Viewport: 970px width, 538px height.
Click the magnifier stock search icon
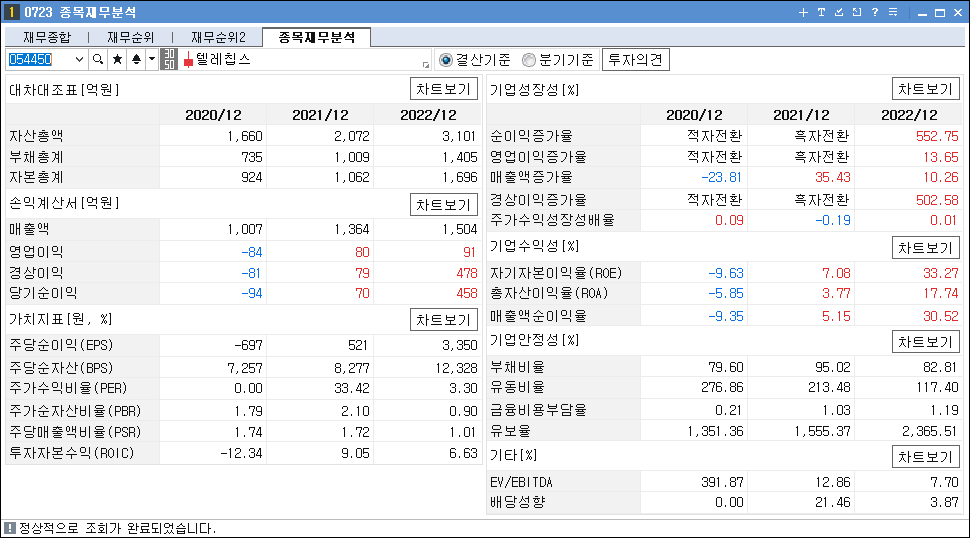[98, 59]
